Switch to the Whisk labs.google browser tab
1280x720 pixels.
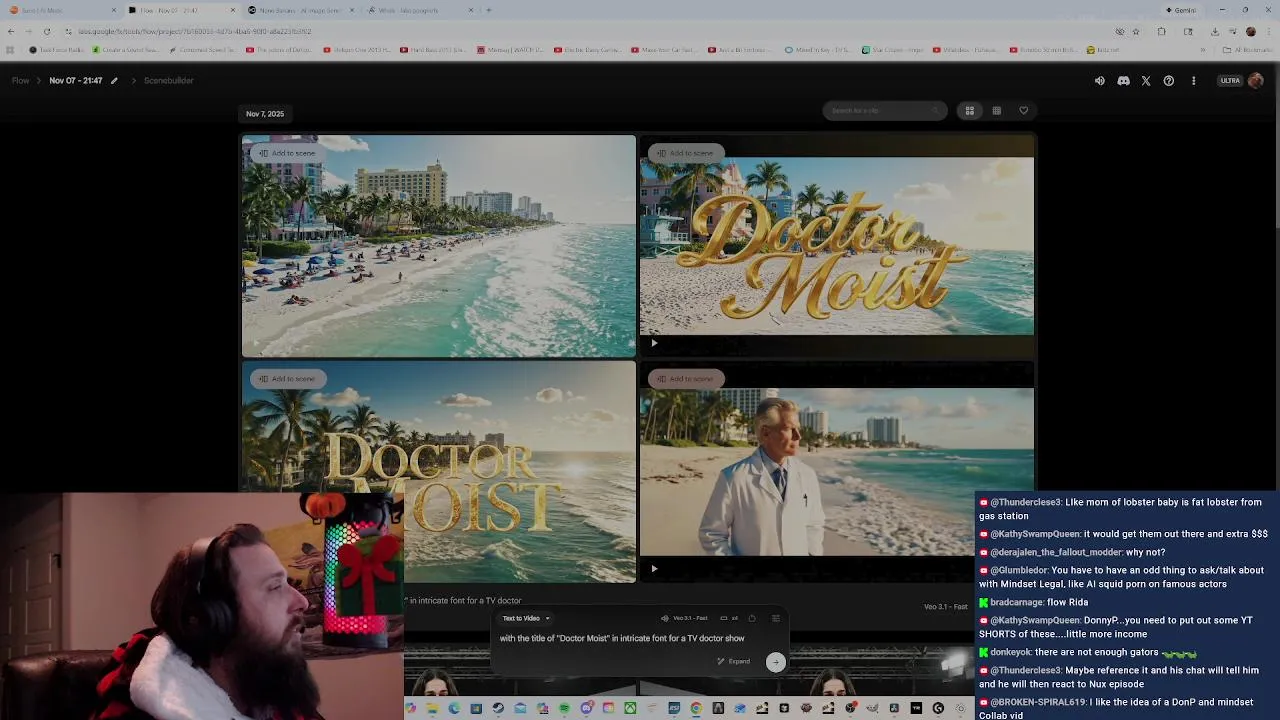420,10
